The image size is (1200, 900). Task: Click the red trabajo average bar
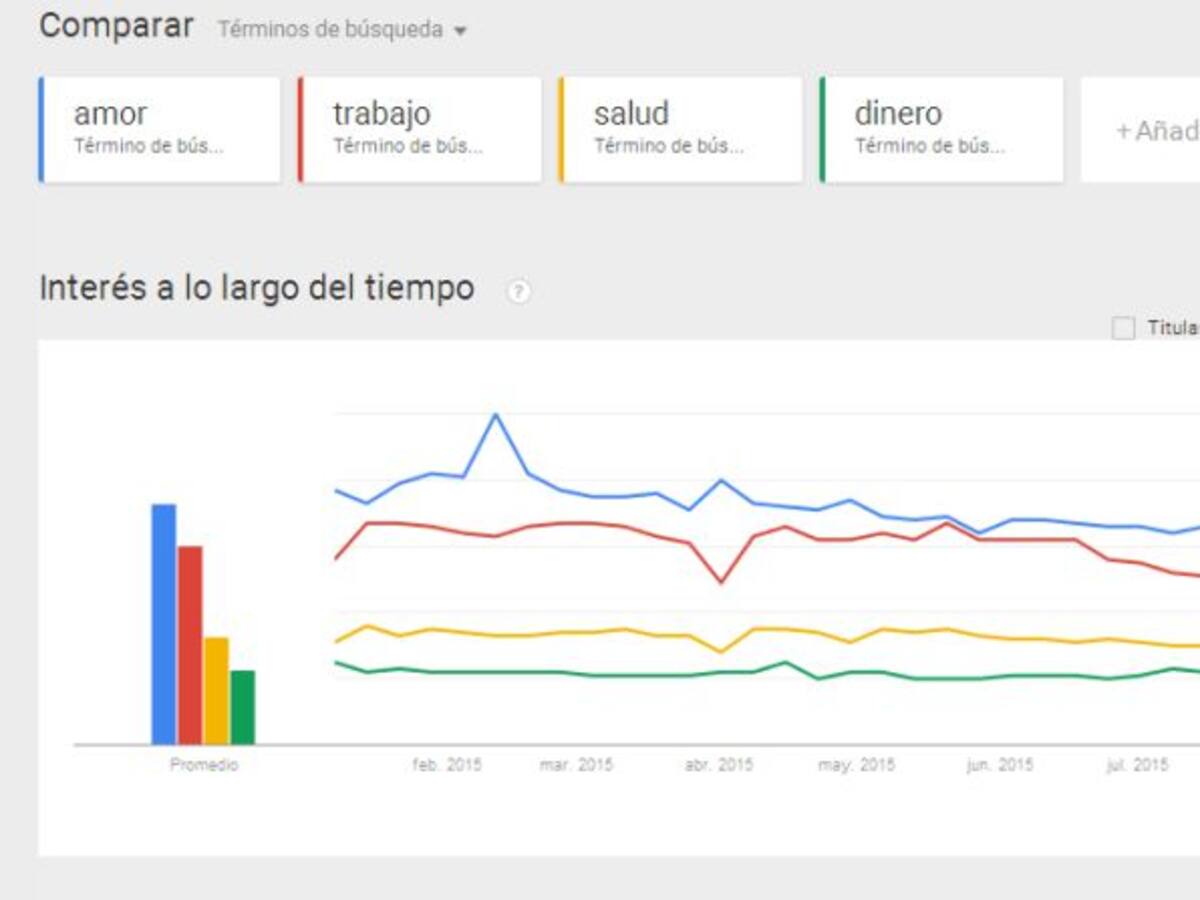pyautogui.click(x=190, y=645)
